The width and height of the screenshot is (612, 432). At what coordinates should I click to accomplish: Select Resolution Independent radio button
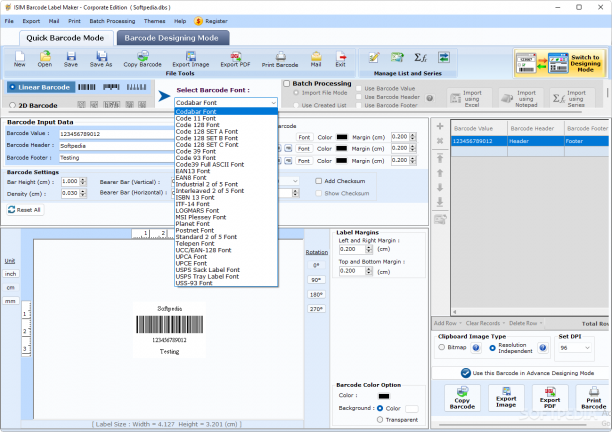[x=493, y=348]
